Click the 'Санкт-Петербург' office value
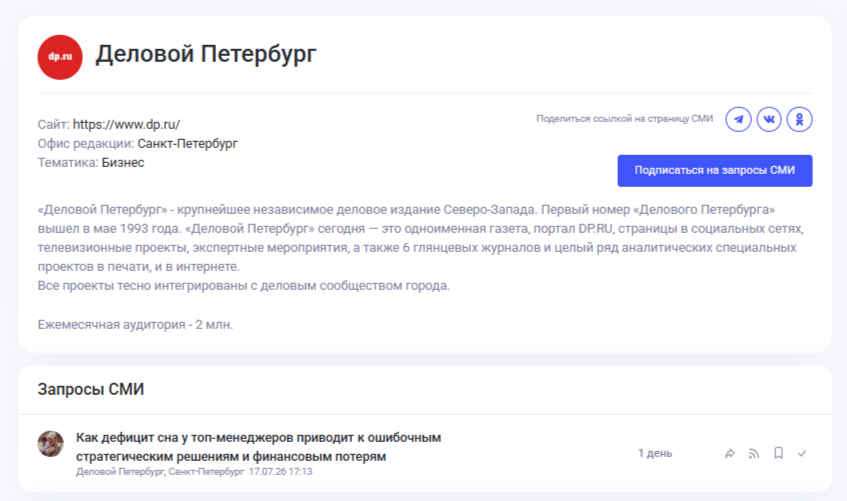Viewport: 847px width, 501px height. click(x=187, y=144)
